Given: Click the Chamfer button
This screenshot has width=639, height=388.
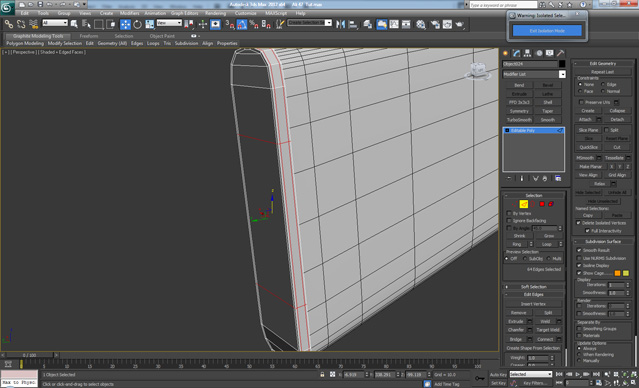Looking at the screenshot, I should coord(516,330).
